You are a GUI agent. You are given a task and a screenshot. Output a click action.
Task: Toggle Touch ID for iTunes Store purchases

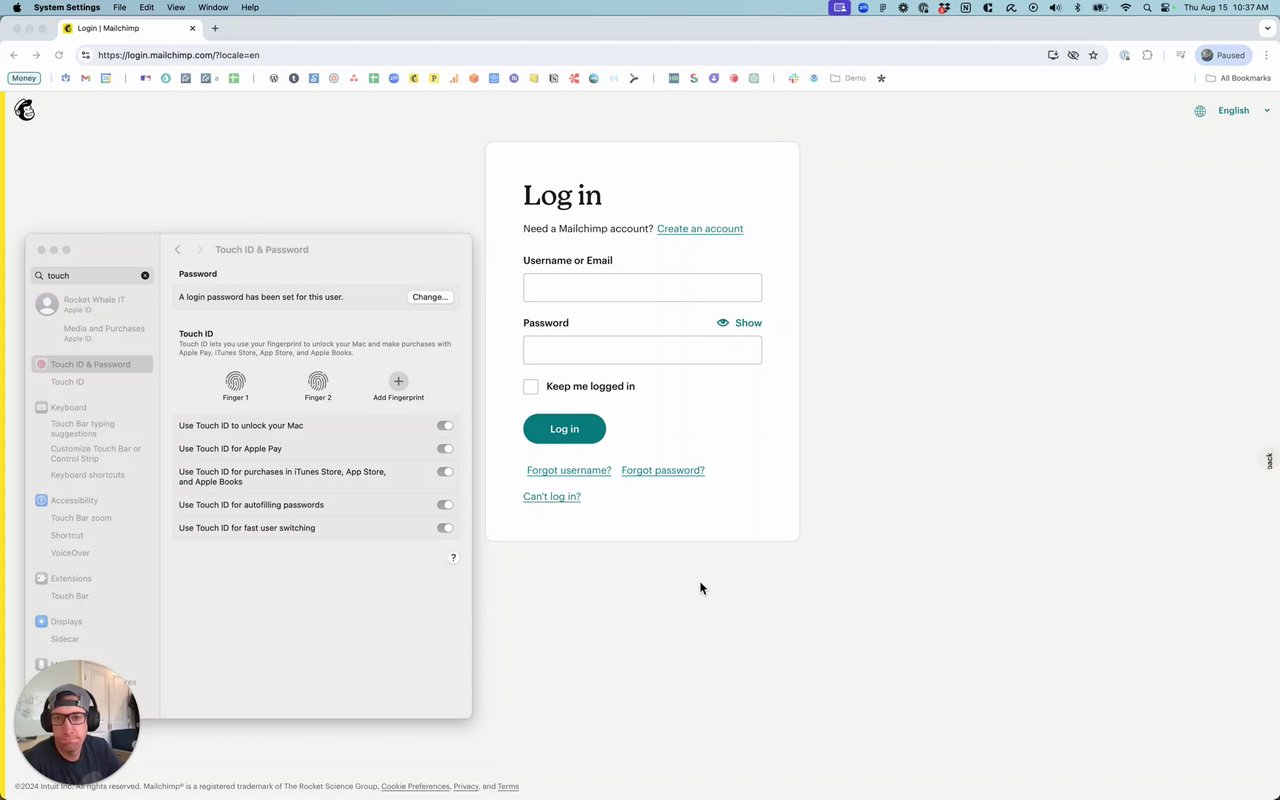(x=445, y=472)
